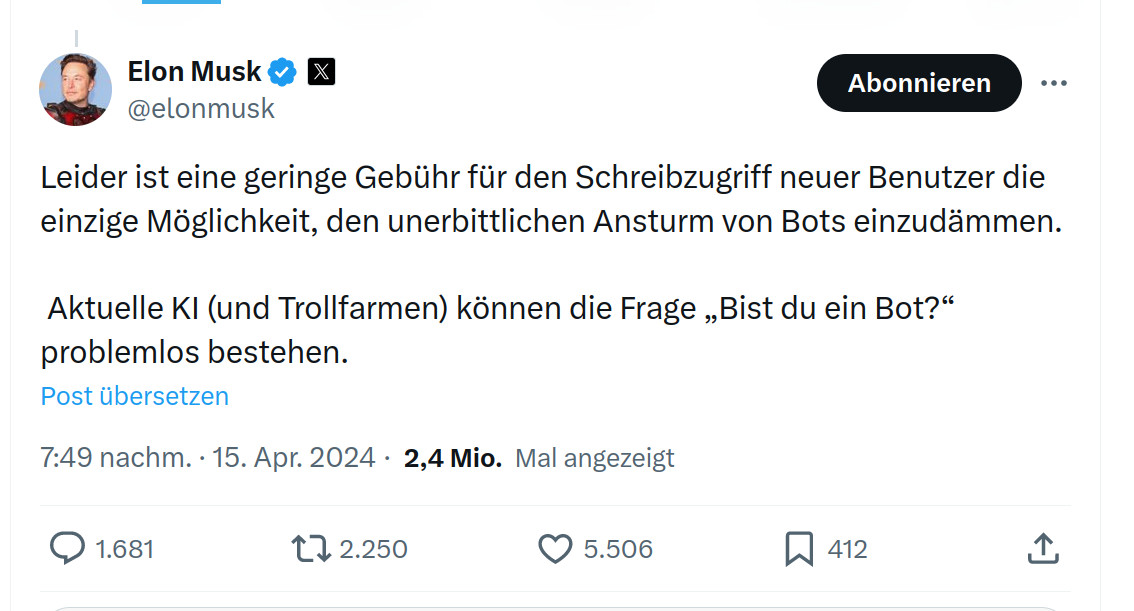This screenshot has width=1134, height=611.
Task: Share the post using the share icon
Action: [x=1041, y=548]
